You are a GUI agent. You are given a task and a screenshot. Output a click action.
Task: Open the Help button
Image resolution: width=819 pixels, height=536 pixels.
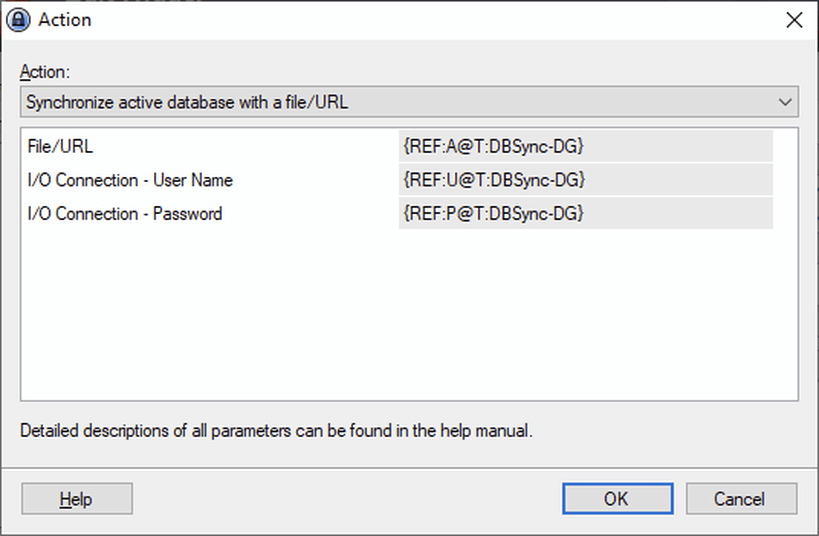[76, 498]
